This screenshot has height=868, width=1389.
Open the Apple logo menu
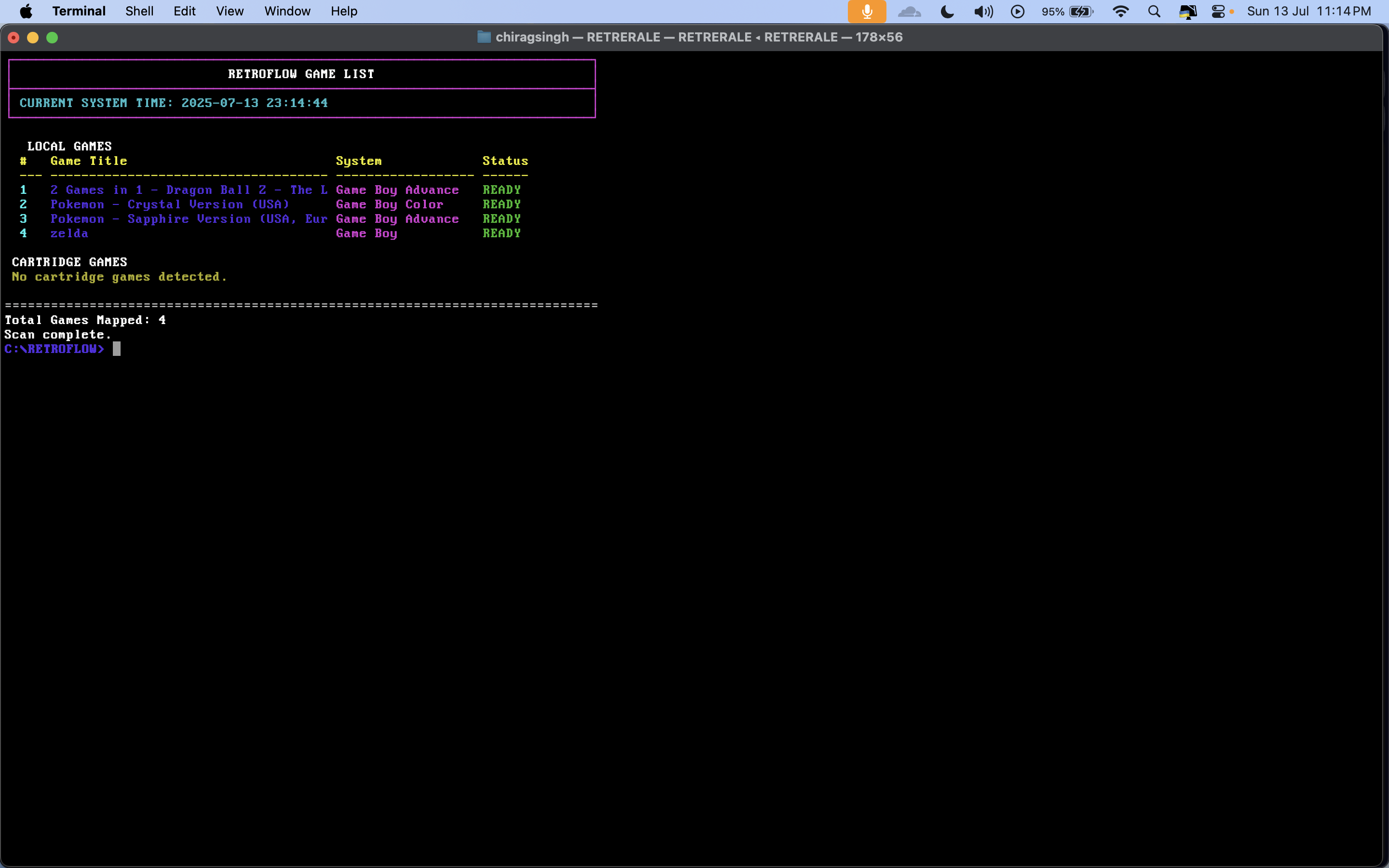tap(26, 12)
